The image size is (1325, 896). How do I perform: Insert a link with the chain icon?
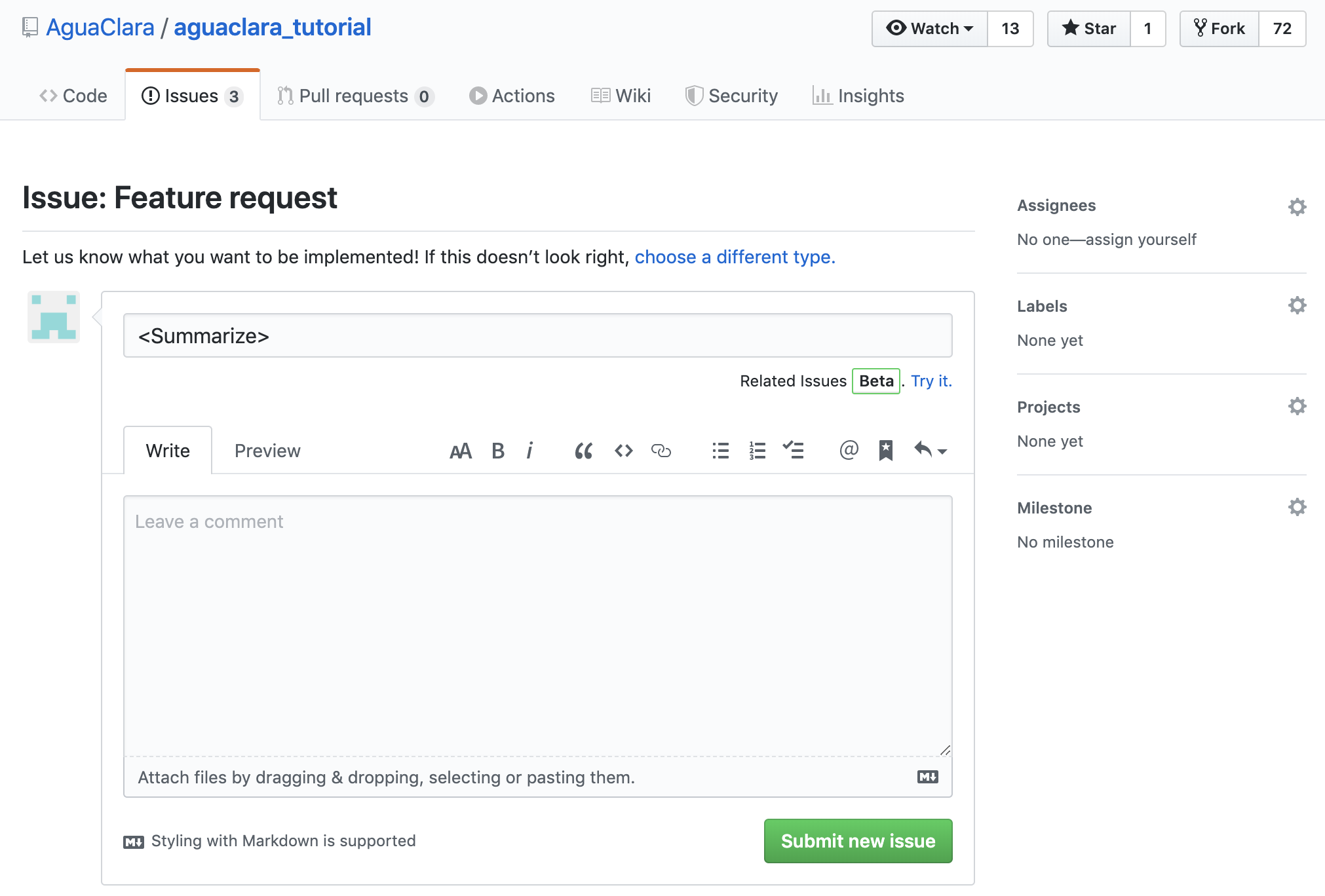pyautogui.click(x=661, y=451)
